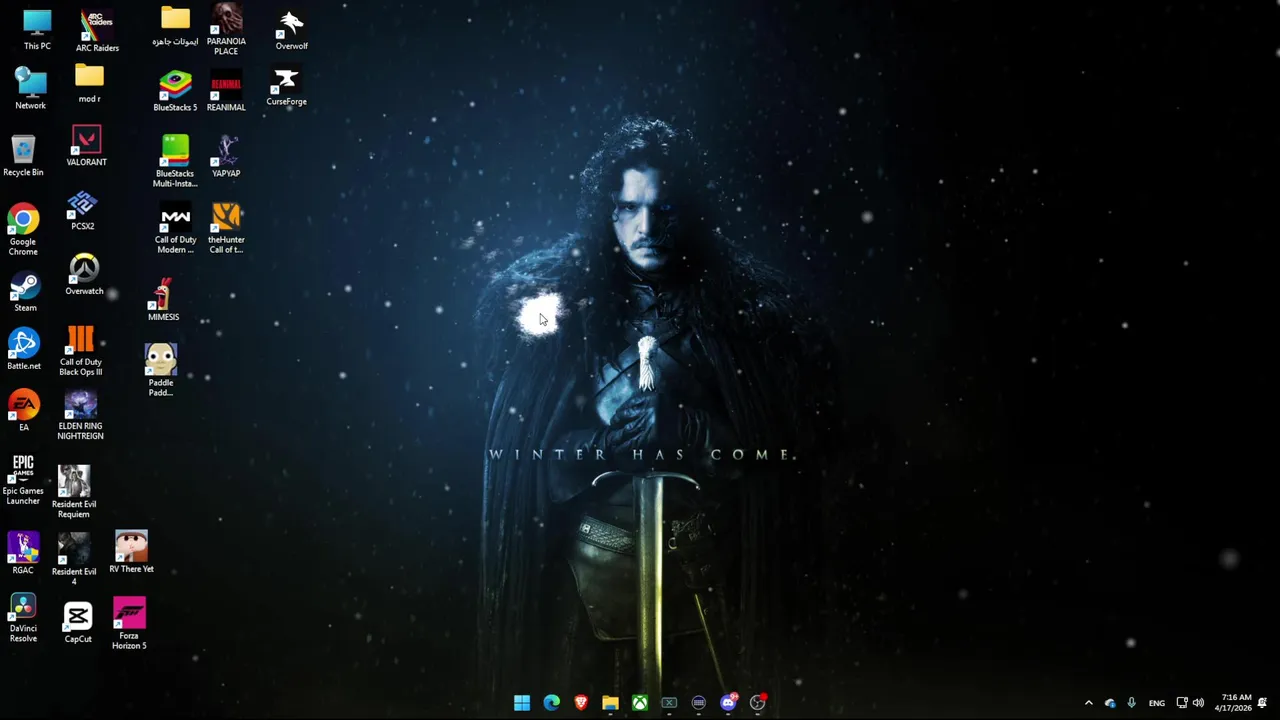Click the Overwolf desktop icon
Image resolution: width=1280 pixels, height=720 pixels.
click(x=291, y=30)
